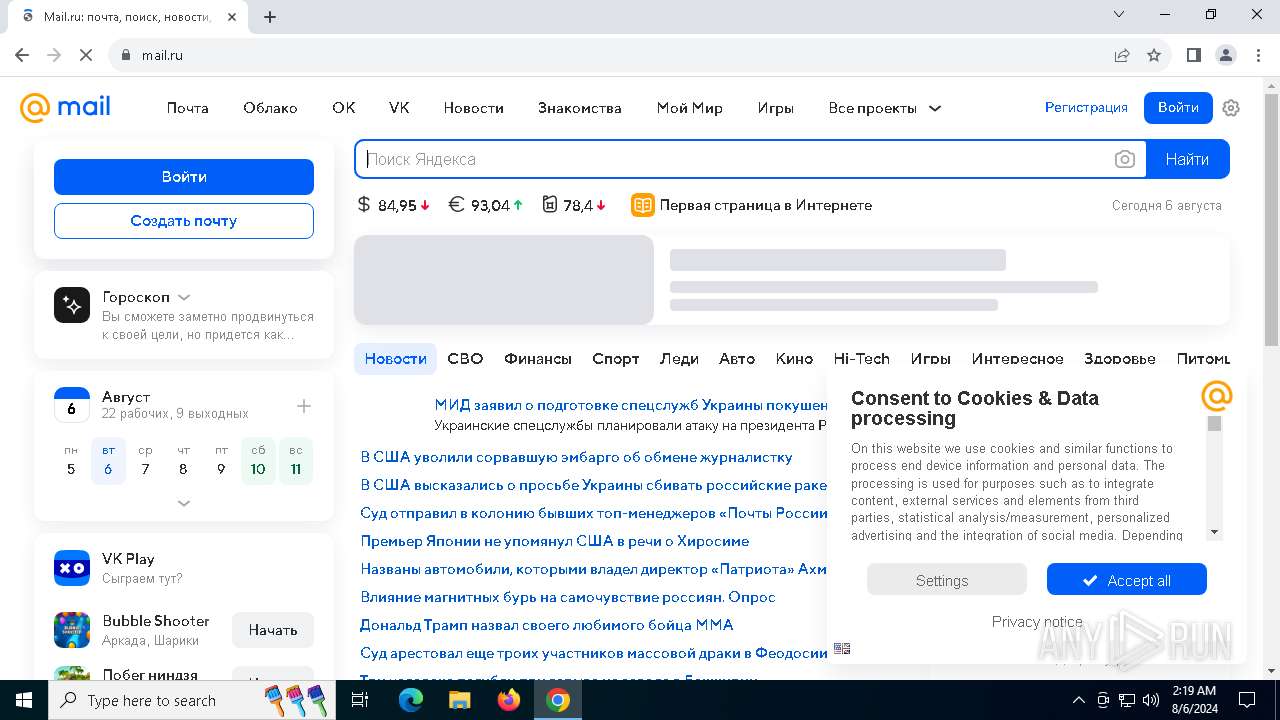Viewport: 1280px width, 720px height.
Task: Click the taskbar volume icon
Action: (1151, 700)
